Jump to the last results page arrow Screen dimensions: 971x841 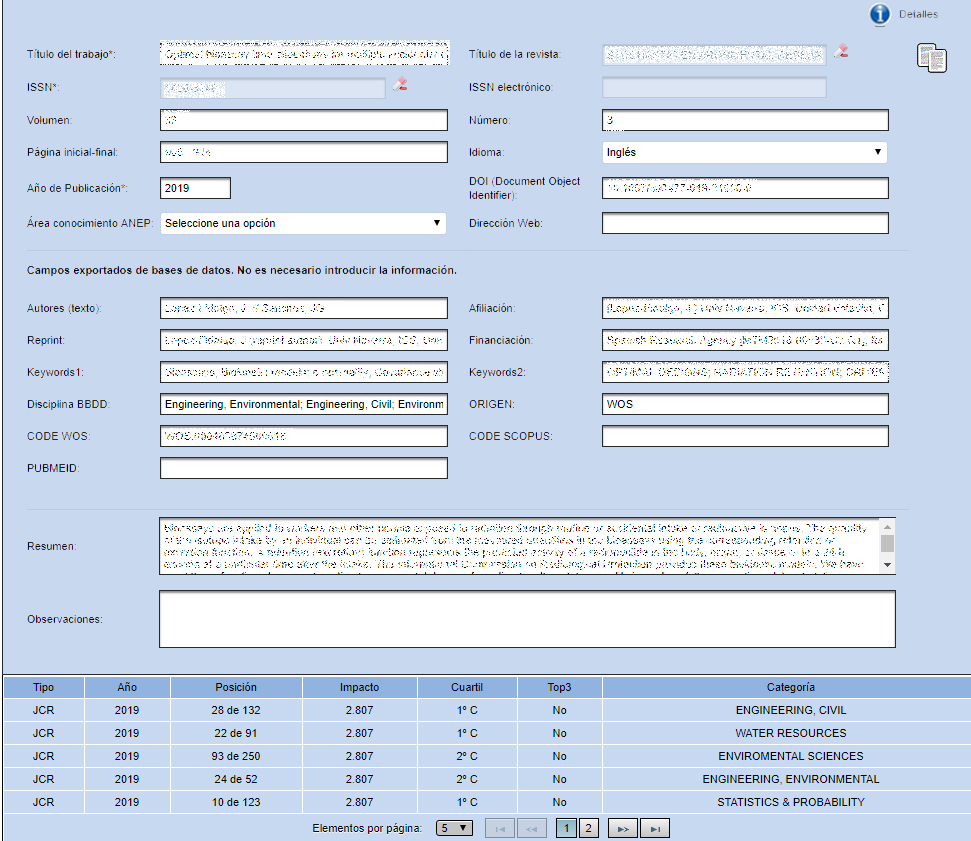655,828
